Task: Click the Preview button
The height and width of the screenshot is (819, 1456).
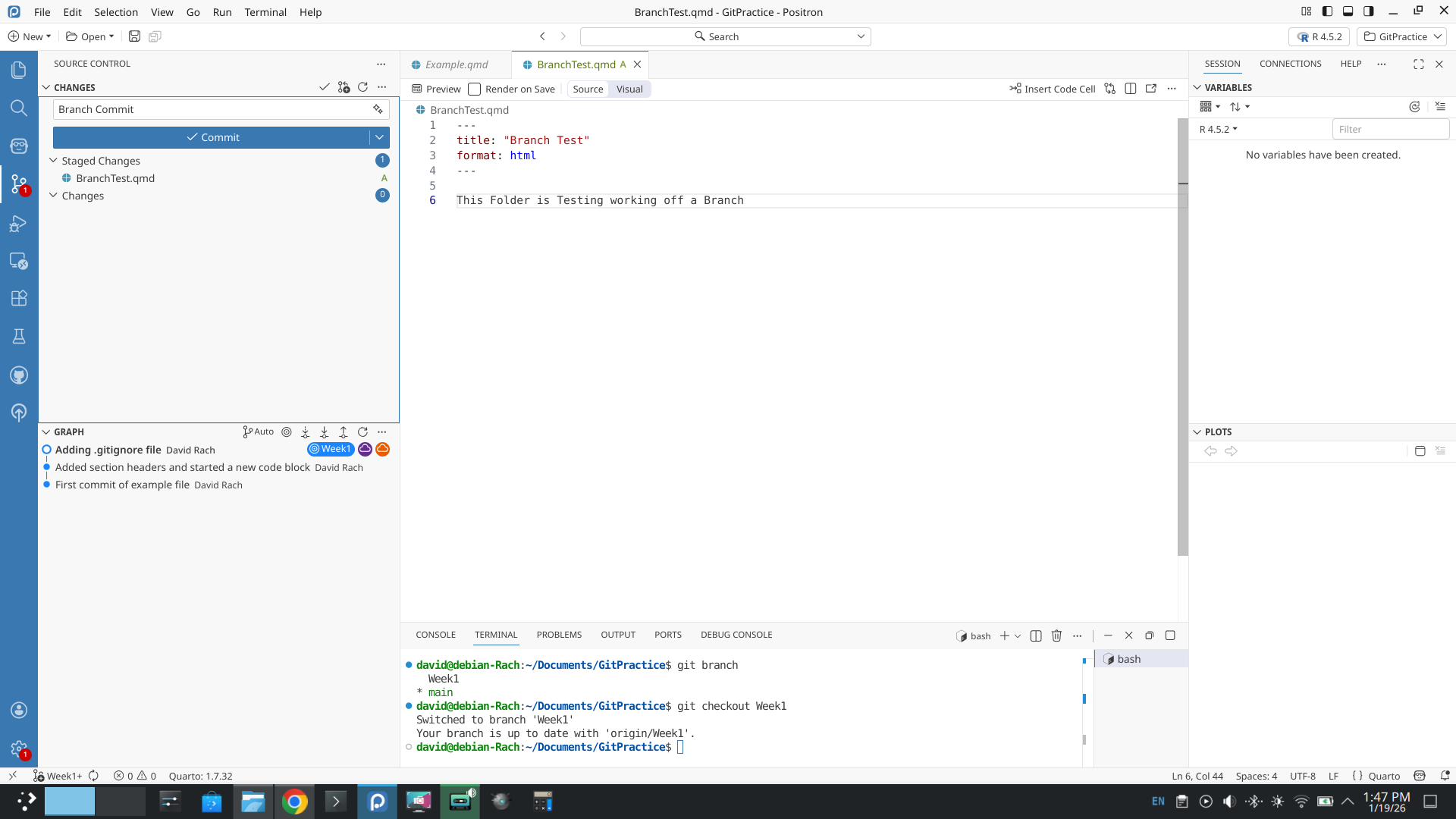Action: [436, 89]
